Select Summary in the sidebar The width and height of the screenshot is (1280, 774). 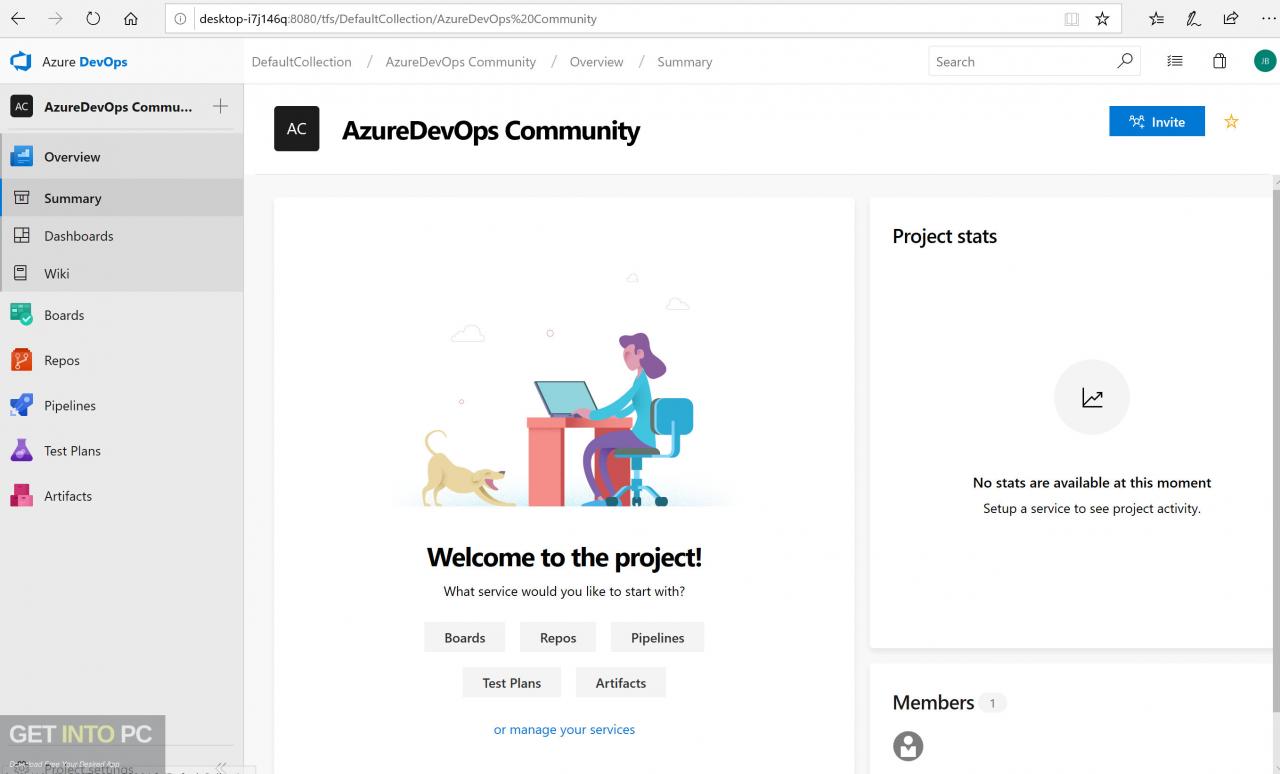(x=121, y=198)
